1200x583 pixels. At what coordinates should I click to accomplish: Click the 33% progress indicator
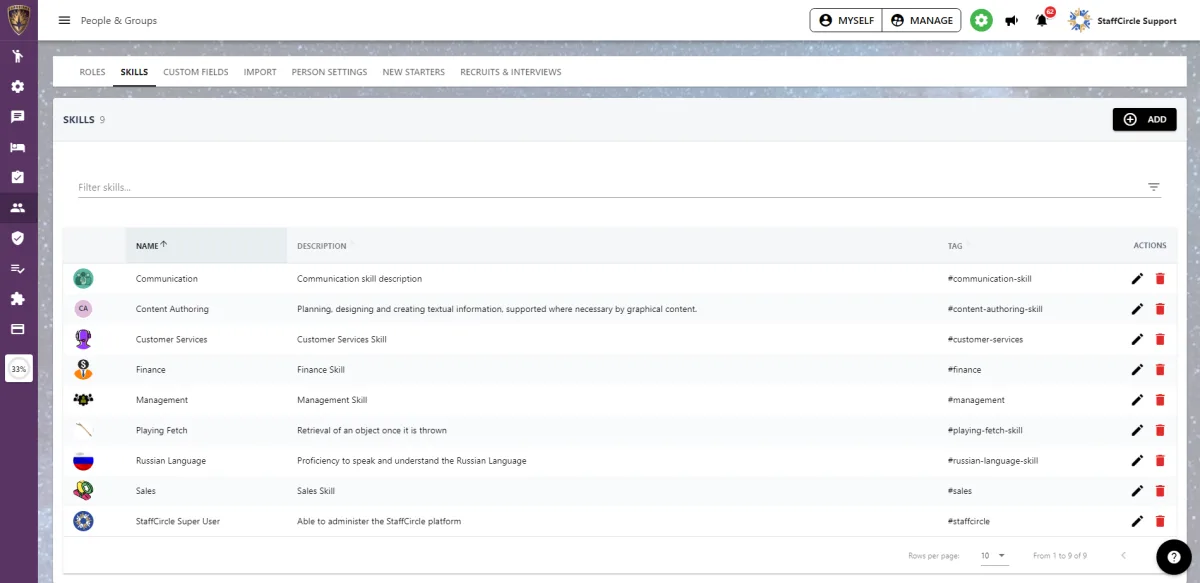(18, 369)
